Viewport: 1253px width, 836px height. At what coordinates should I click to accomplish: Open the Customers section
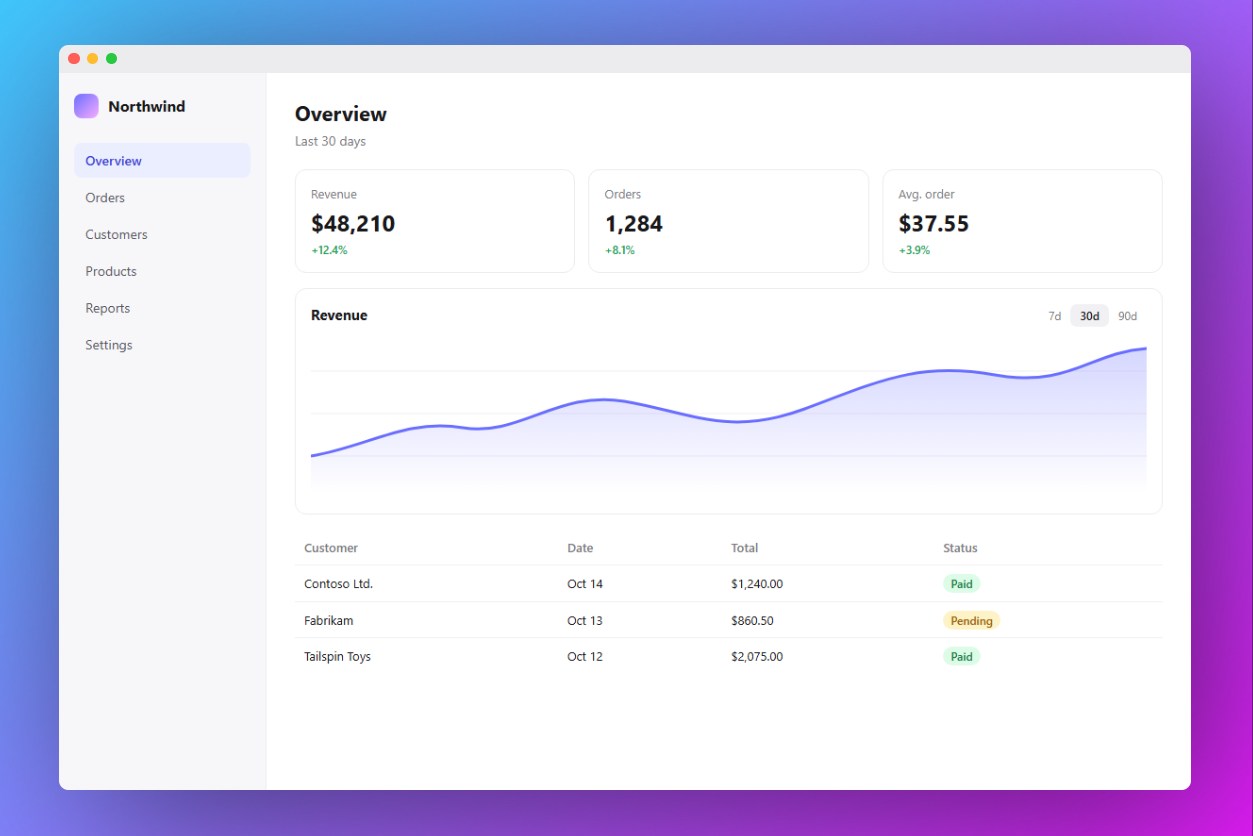[x=162, y=235]
